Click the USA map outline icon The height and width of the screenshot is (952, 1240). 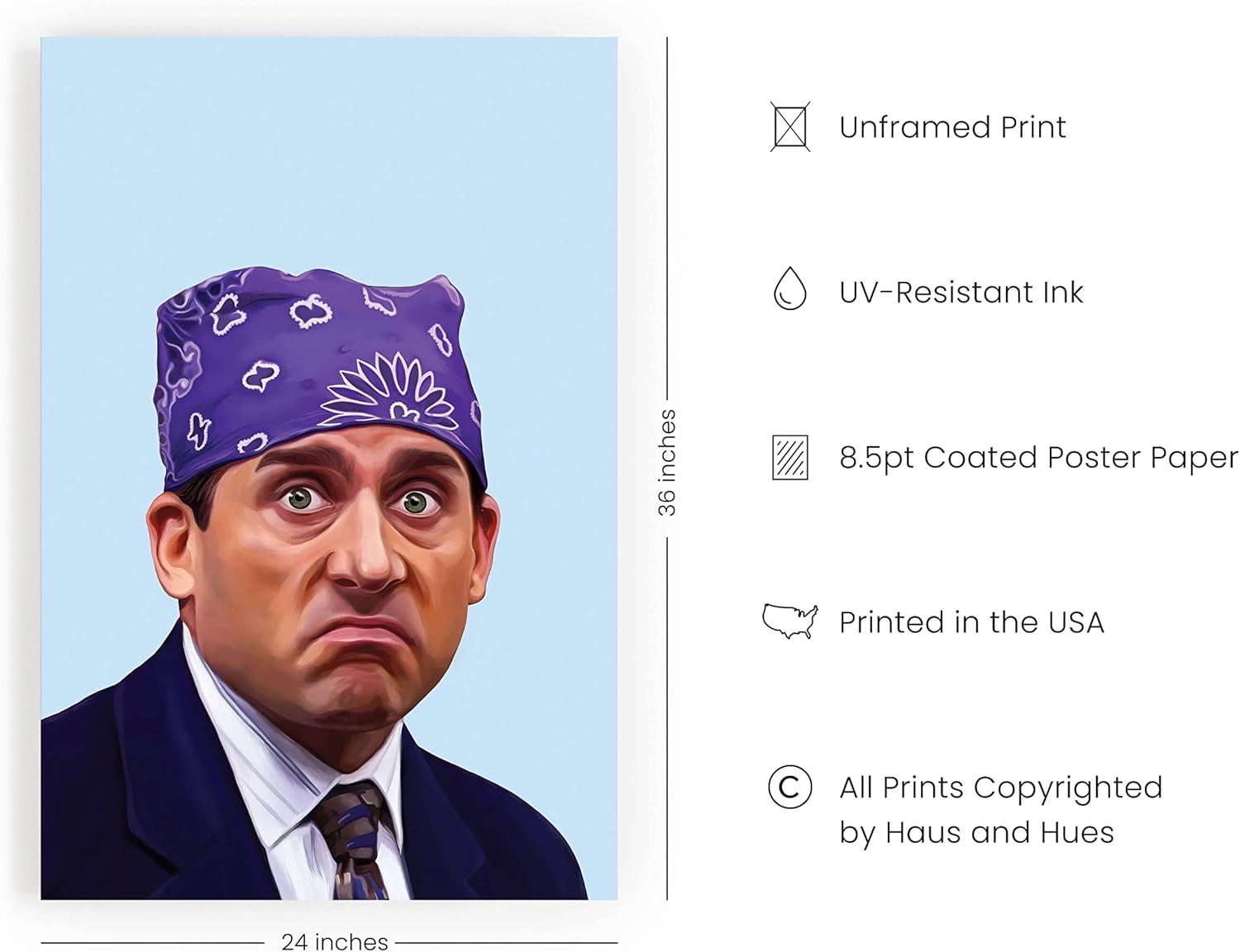(790, 621)
